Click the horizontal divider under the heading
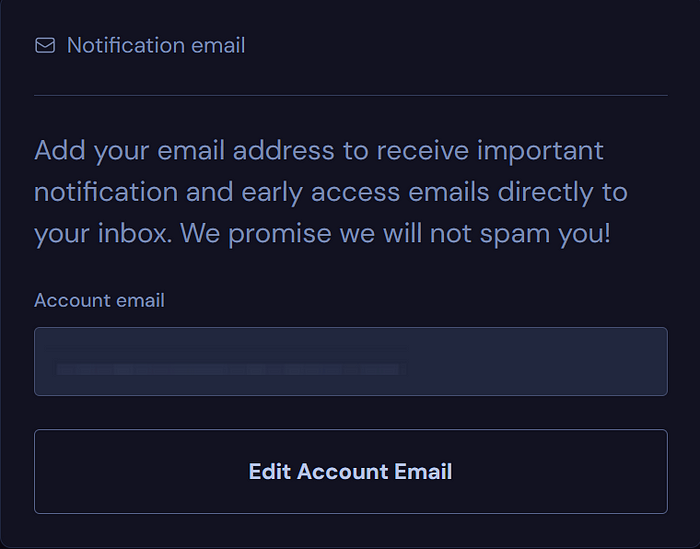This screenshot has height=549, width=700. [x=351, y=96]
